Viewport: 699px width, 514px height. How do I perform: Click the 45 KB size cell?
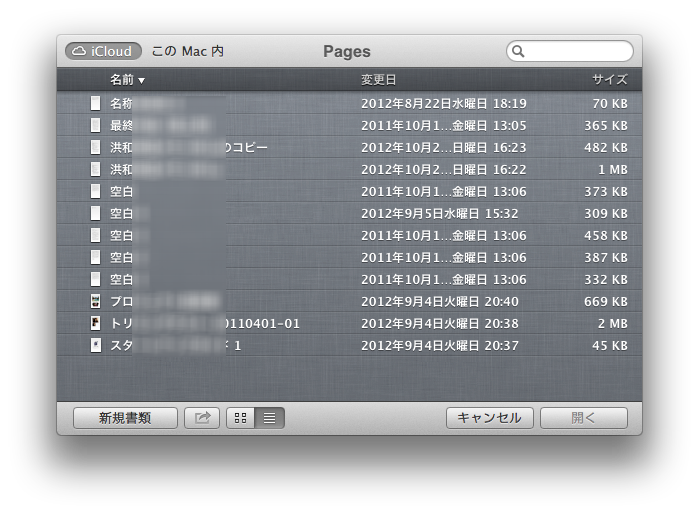pyautogui.click(x=610, y=346)
